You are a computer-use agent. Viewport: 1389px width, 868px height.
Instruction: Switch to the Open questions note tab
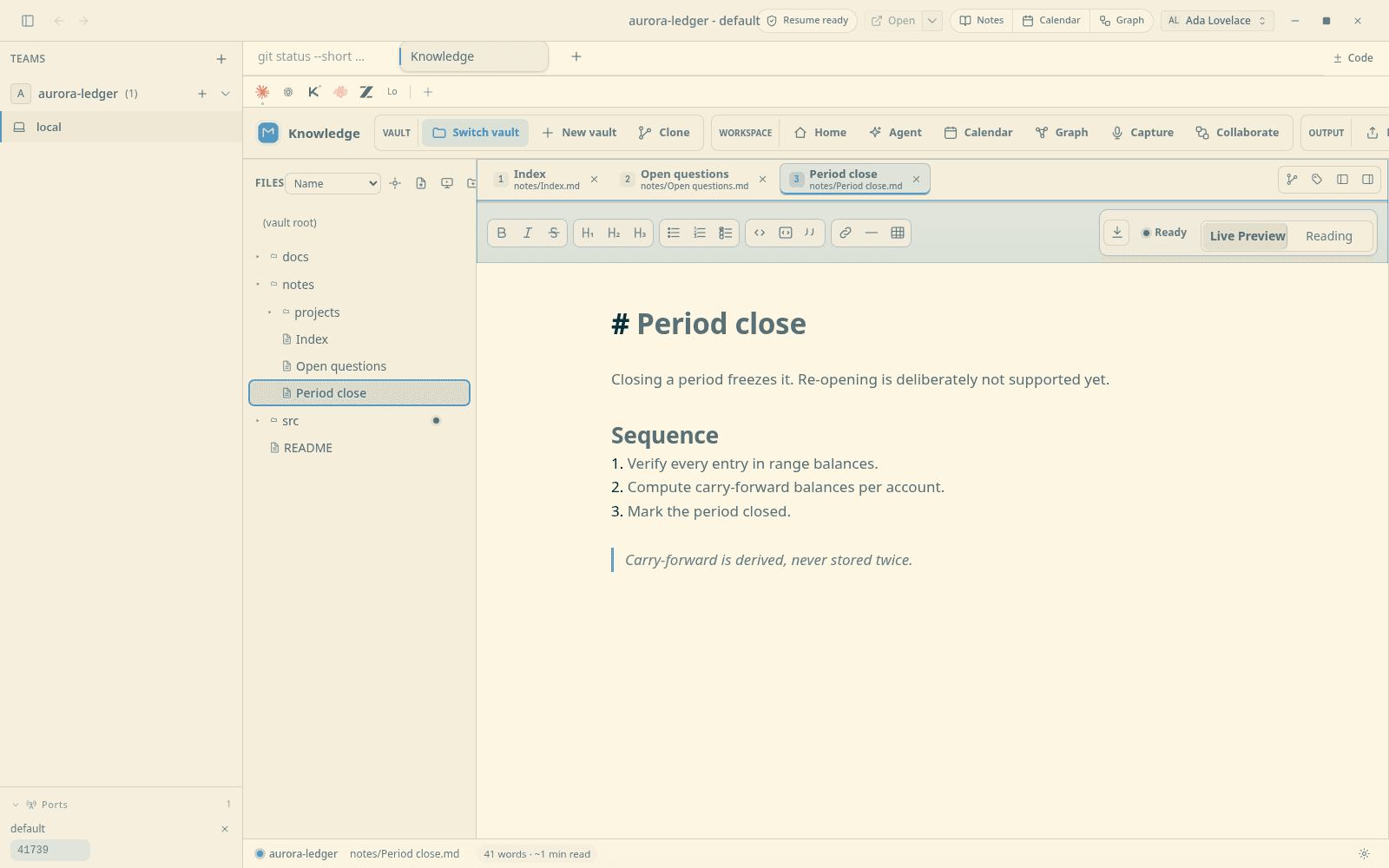[694, 179]
